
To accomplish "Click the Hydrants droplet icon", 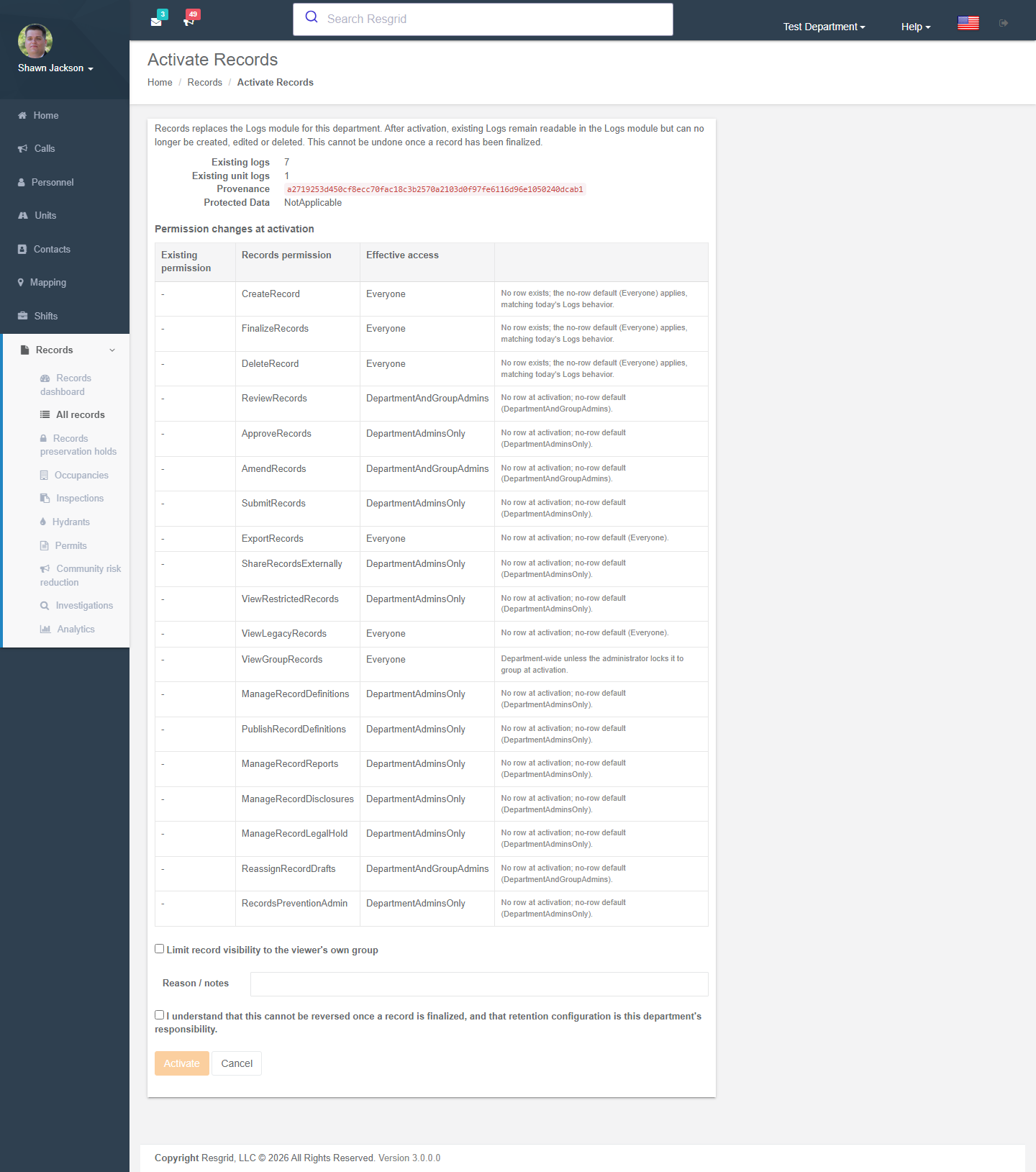I will click(43, 522).
